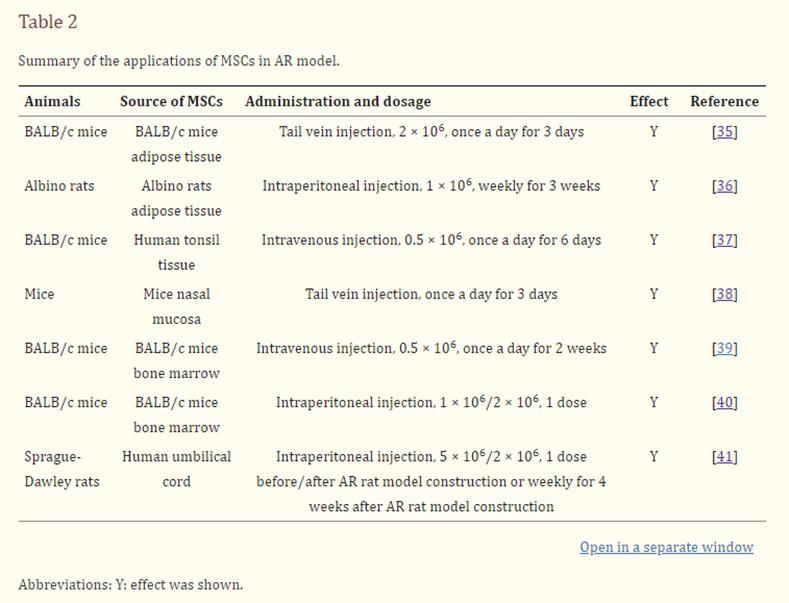
Task: Click the "Animals" column header
Action: (52, 101)
